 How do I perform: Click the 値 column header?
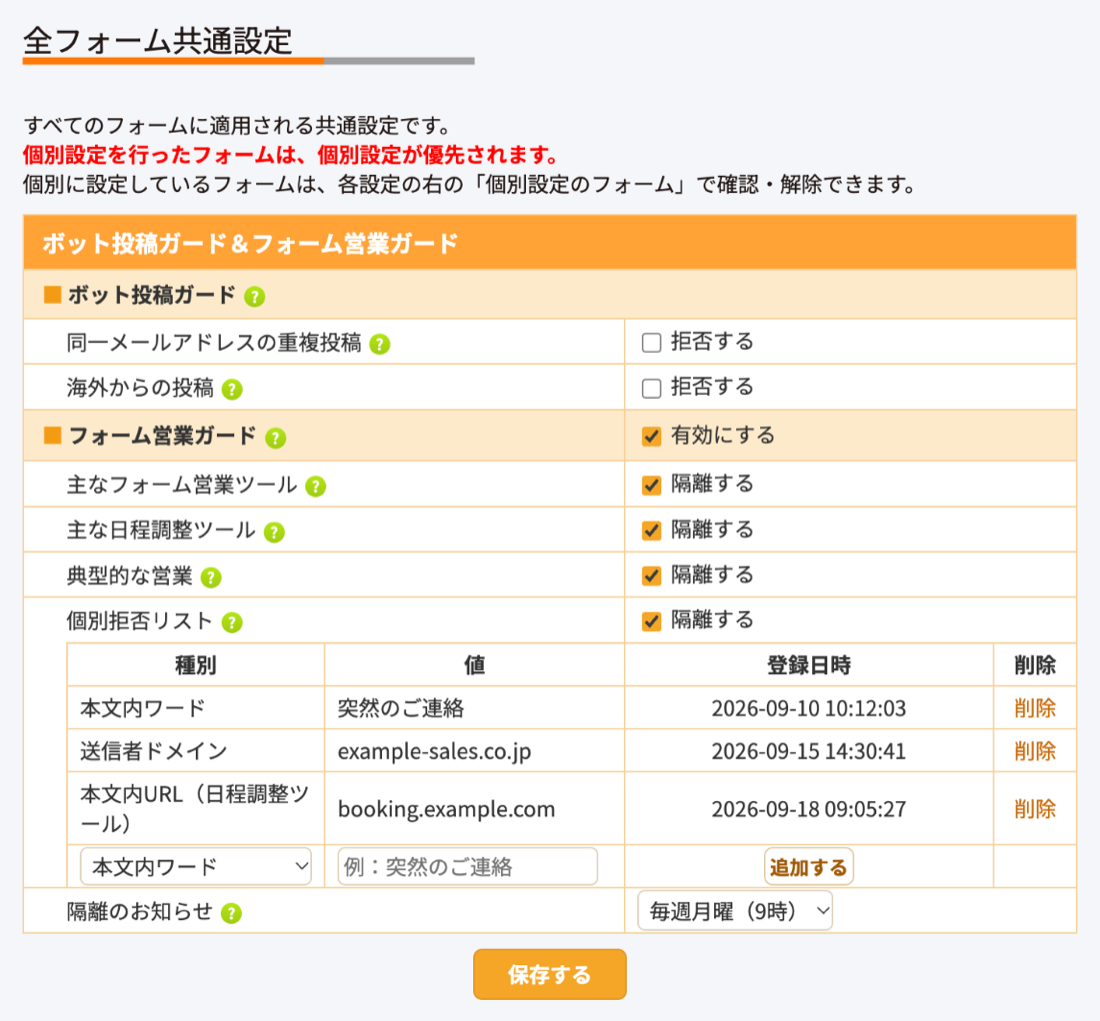pos(474,665)
